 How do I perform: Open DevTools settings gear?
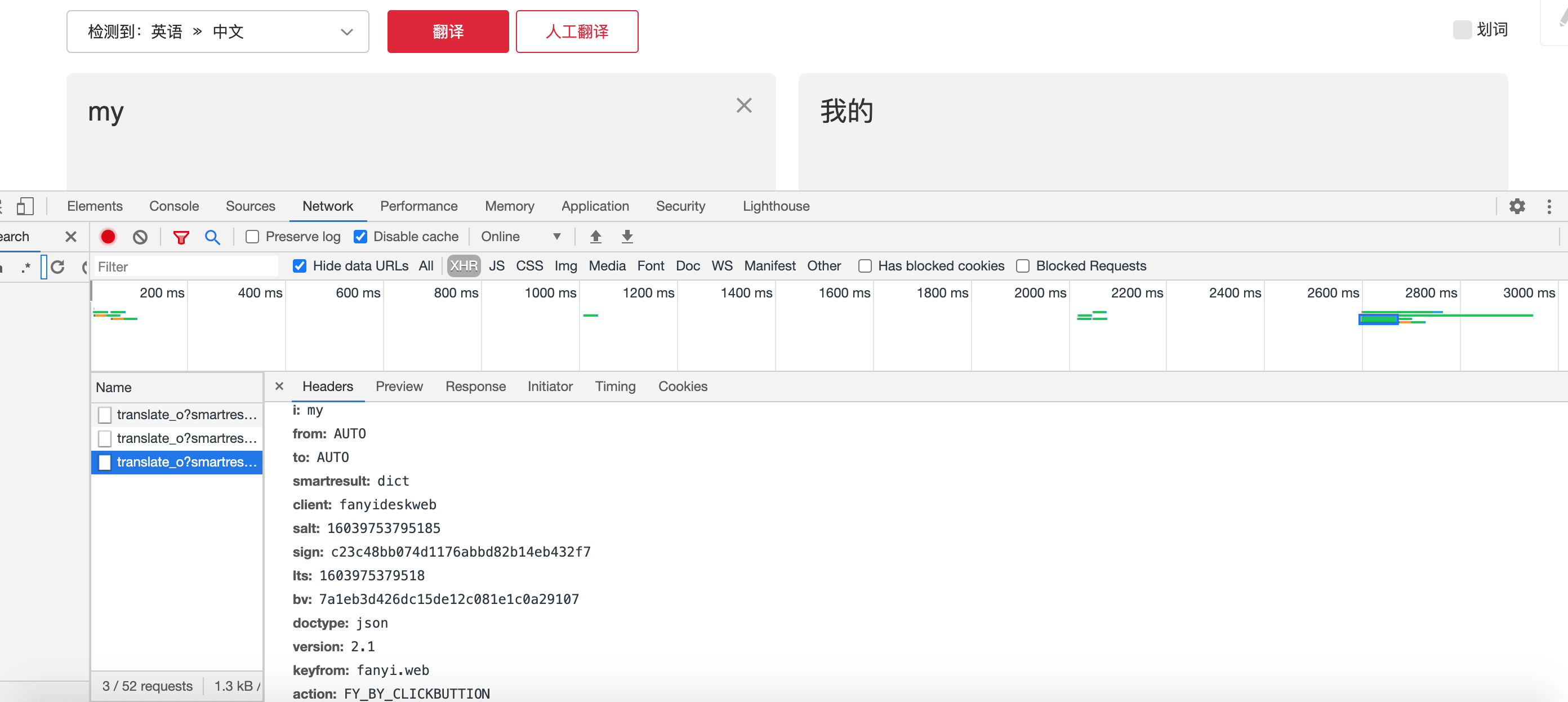point(1517,206)
